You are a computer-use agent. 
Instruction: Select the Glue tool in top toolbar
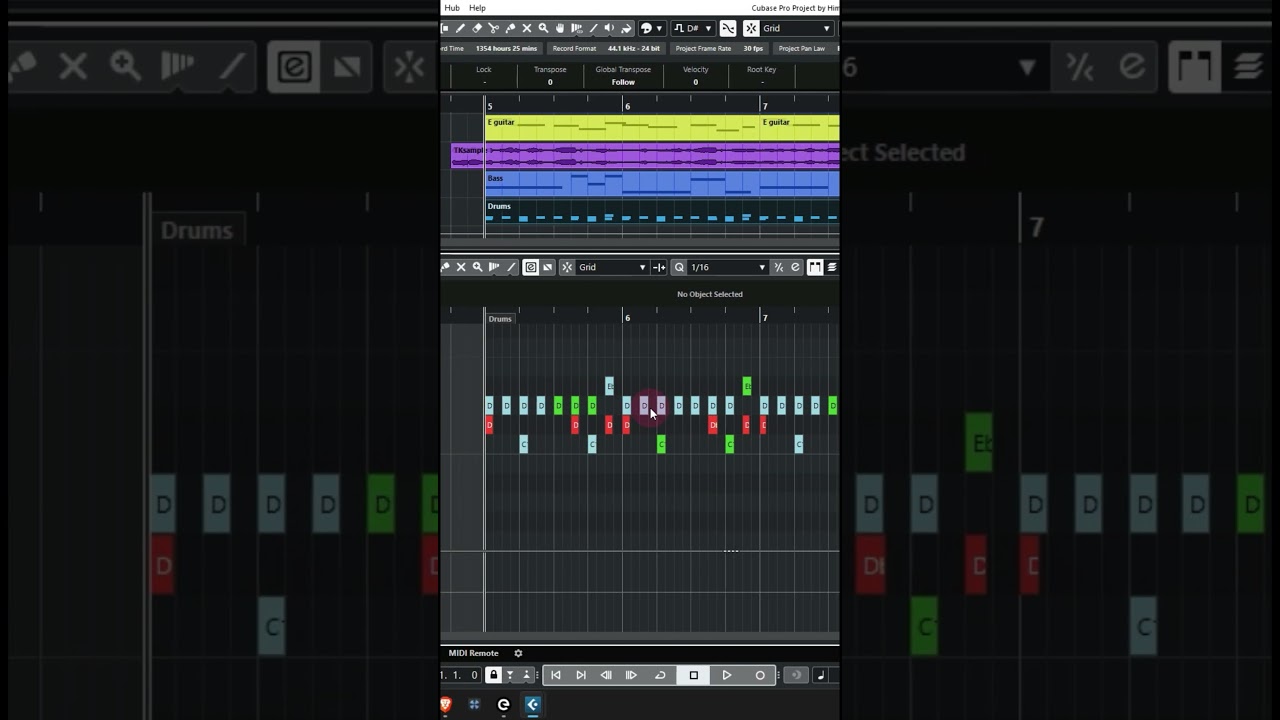(x=510, y=28)
